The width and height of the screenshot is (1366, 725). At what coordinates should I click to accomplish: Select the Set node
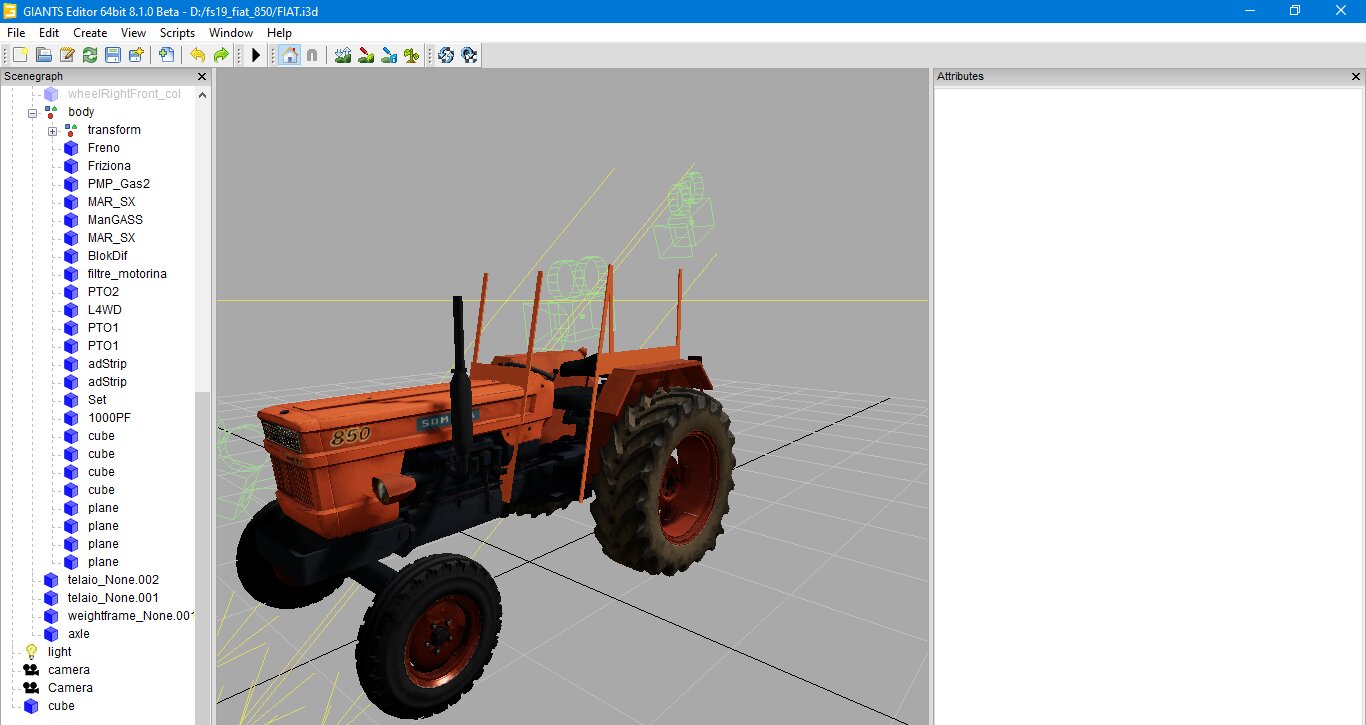(x=97, y=400)
